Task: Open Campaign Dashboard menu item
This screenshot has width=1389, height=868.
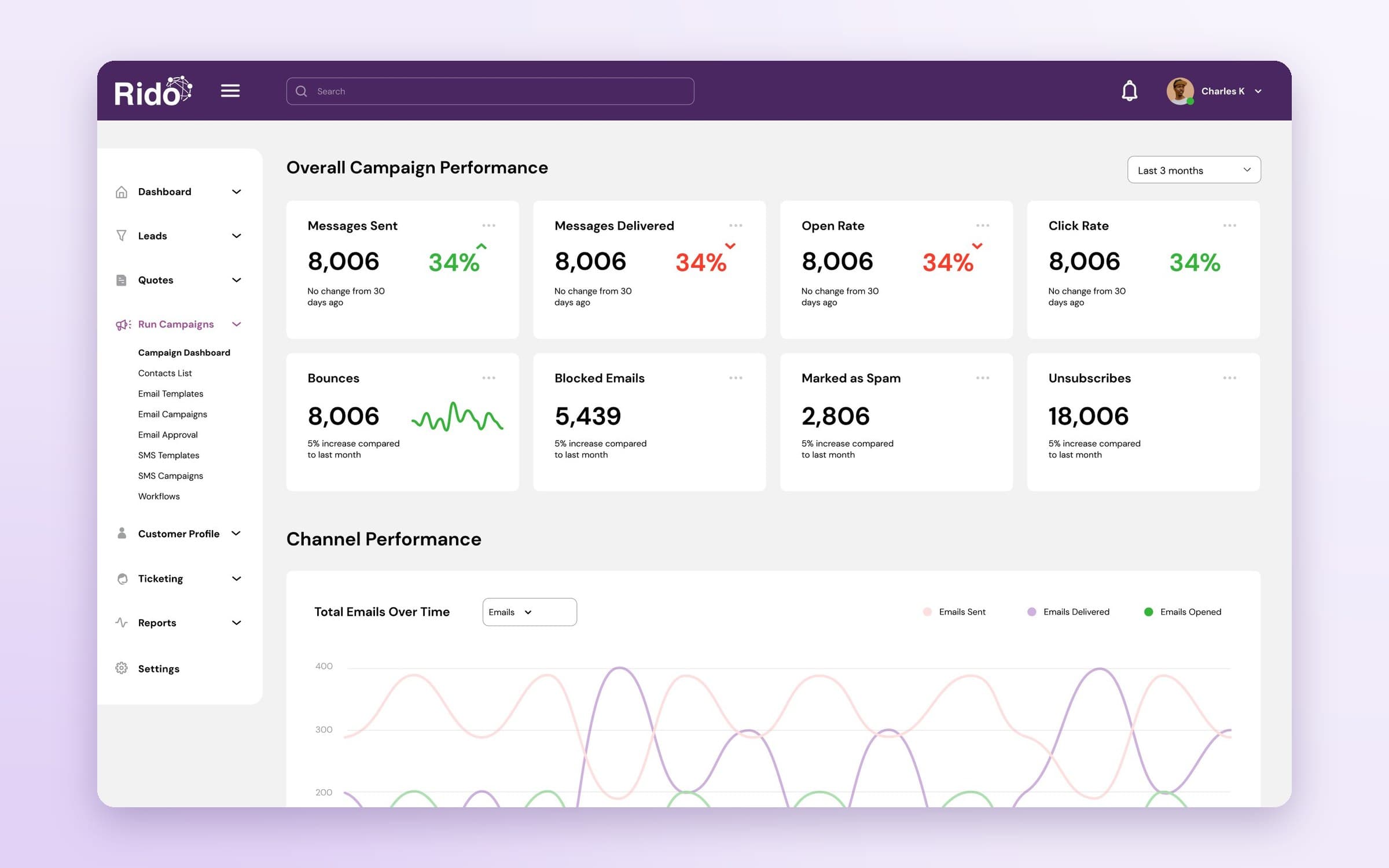Action: point(184,352)
